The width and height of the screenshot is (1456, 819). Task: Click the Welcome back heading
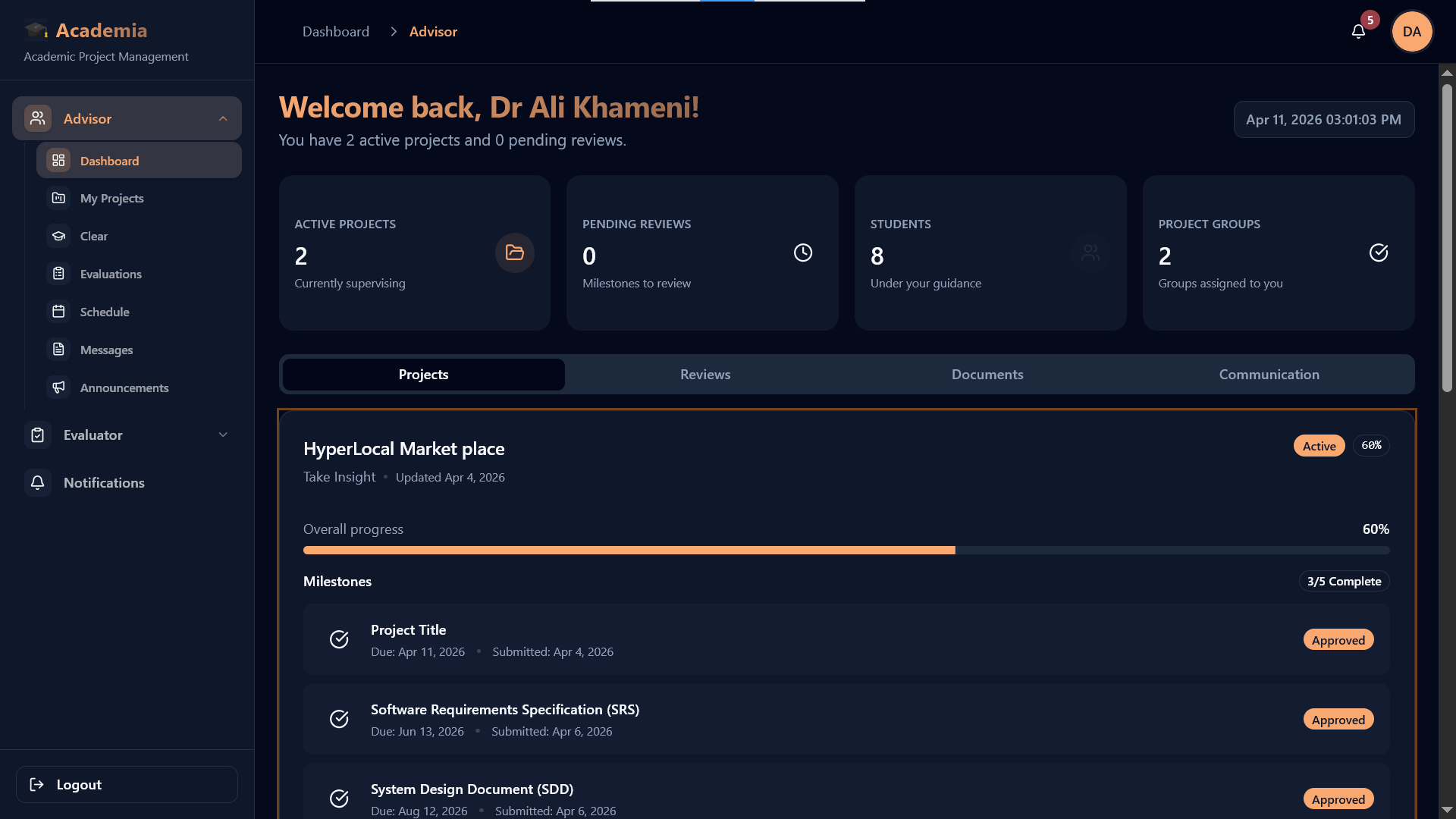point(489,108)
